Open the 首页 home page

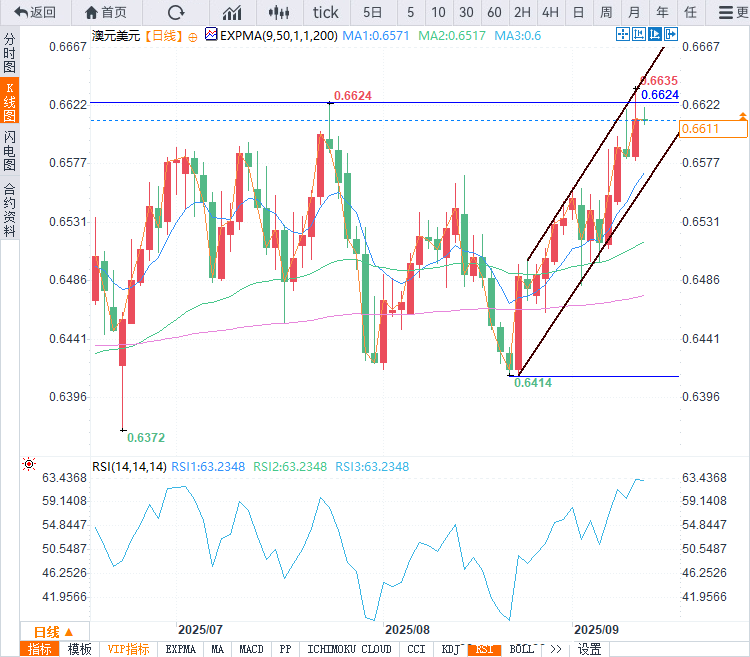pos(106,12)
